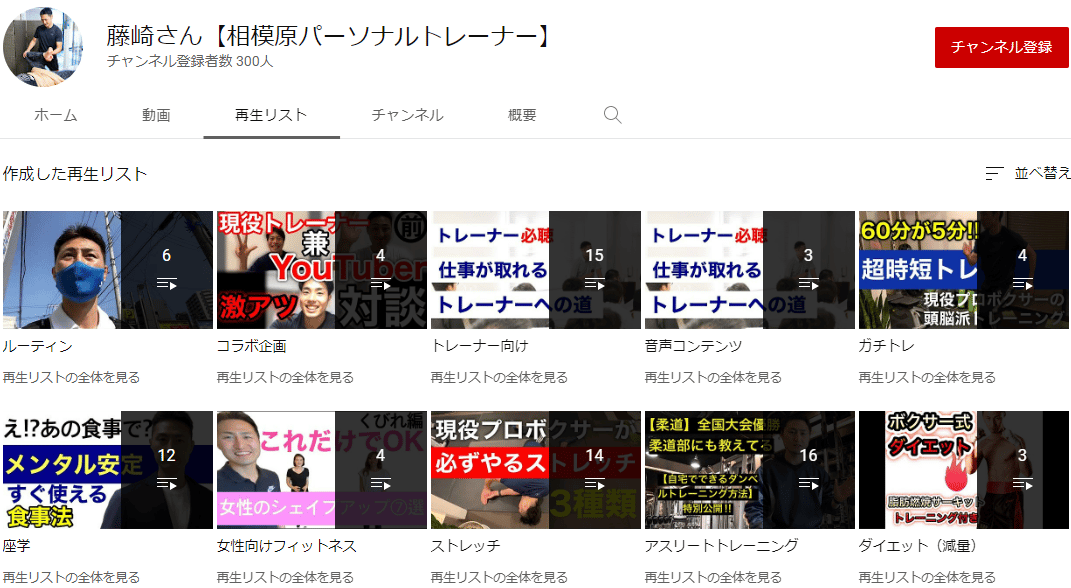Play the ガチトレ 超時短トレ thumbnail
Screen dimensions: 1071x588
[x=964, y=270]
